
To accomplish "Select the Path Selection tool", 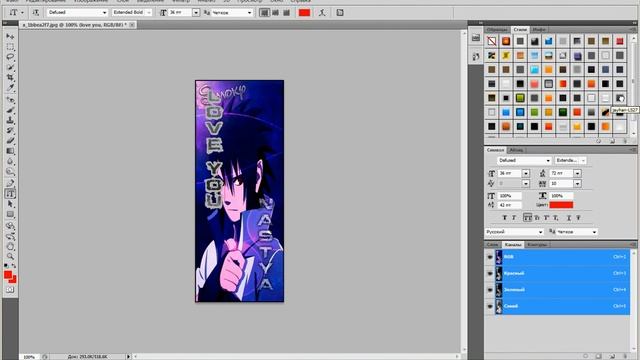I will click(x=10, y=204).
